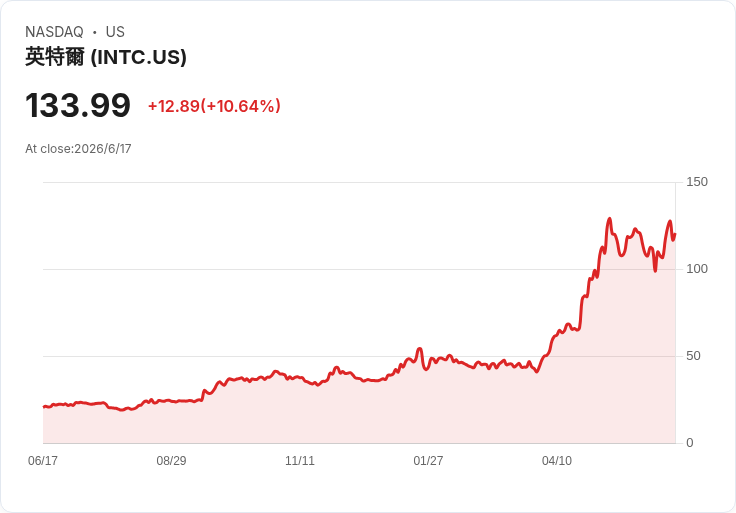Click the US market label
This screenshot has height=513, width=736.
[x=115, y=32]
